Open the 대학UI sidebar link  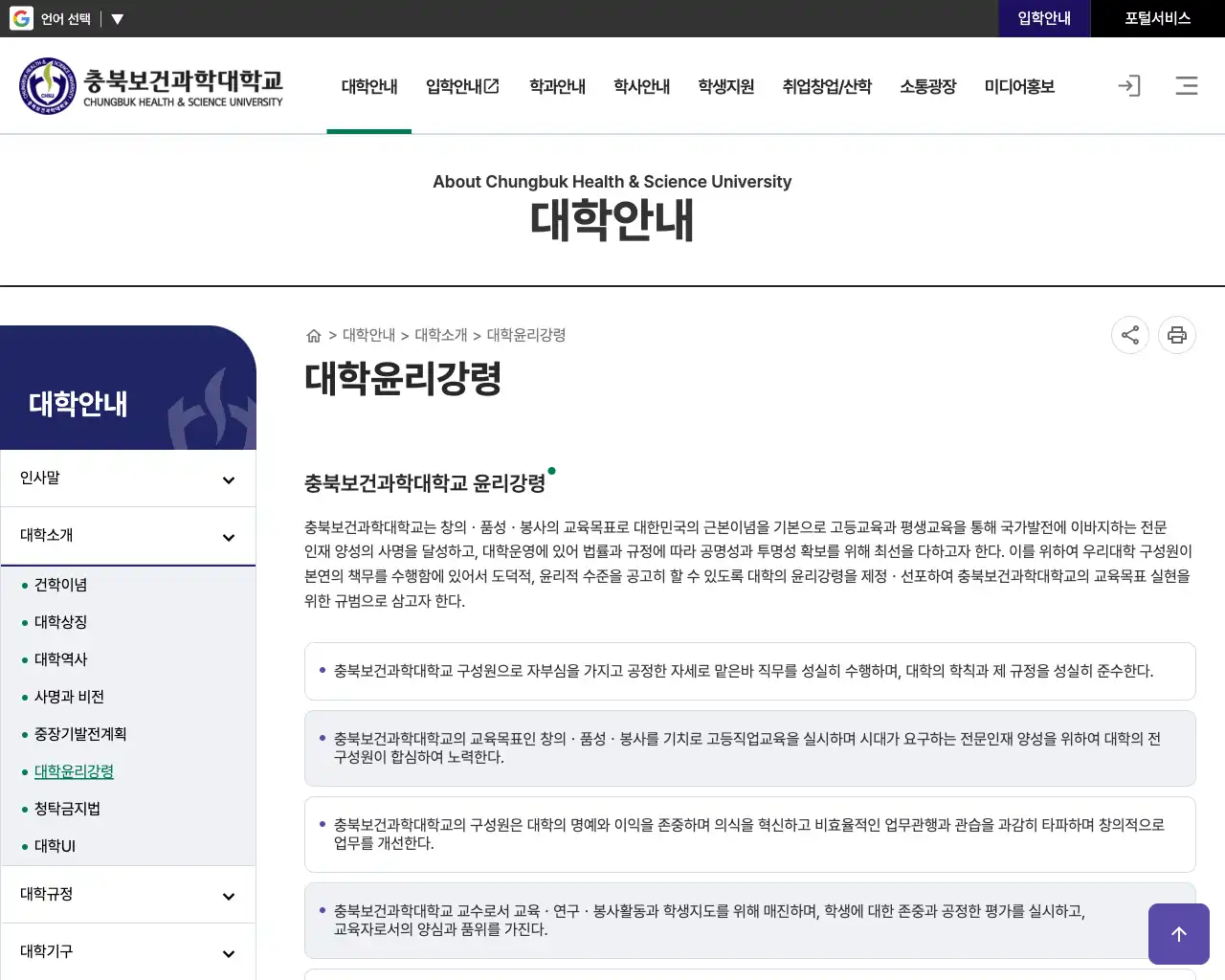[55, 846]
